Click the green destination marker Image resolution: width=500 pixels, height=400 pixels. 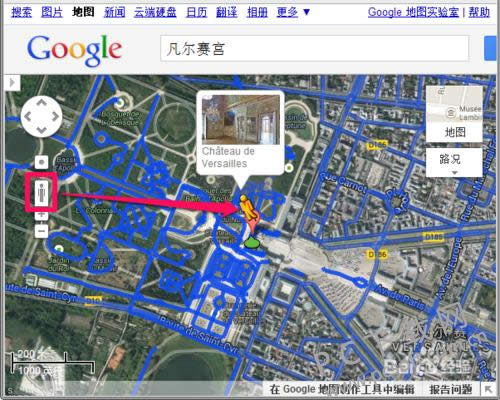pyautogui.click(x=251, y=243)
